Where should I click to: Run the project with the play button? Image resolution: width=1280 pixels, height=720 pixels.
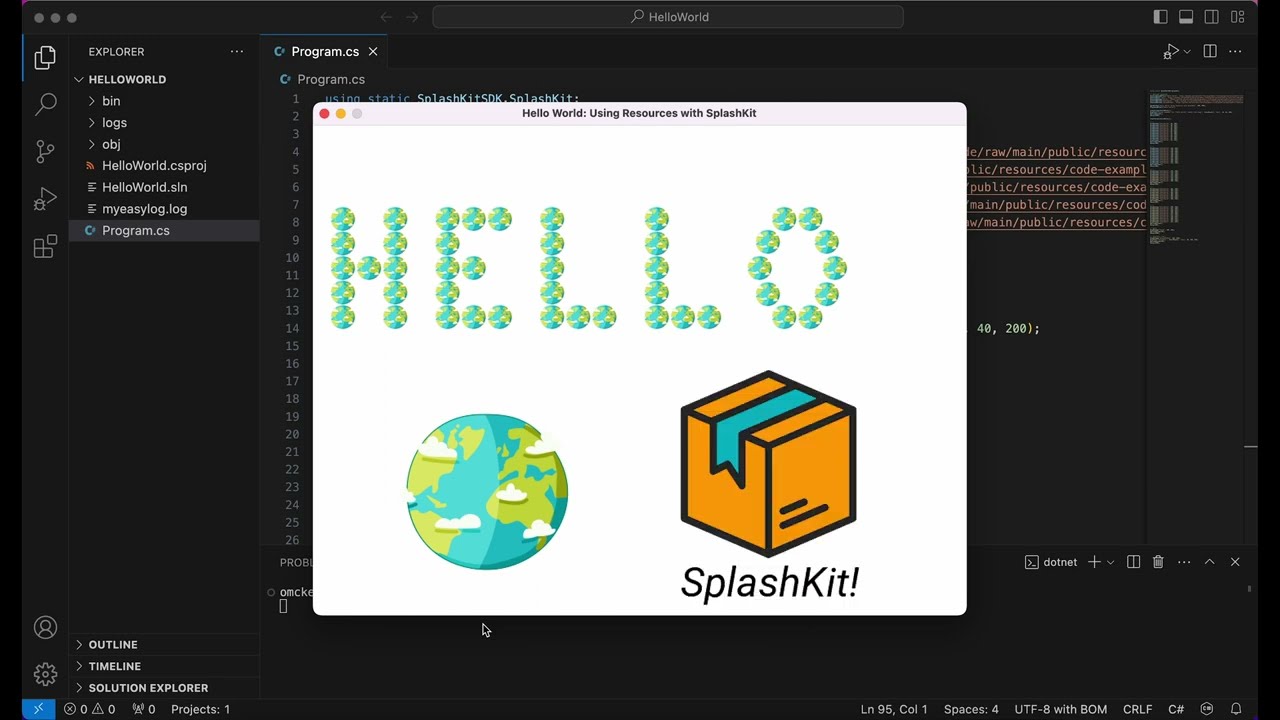[x=1171, y=51]
